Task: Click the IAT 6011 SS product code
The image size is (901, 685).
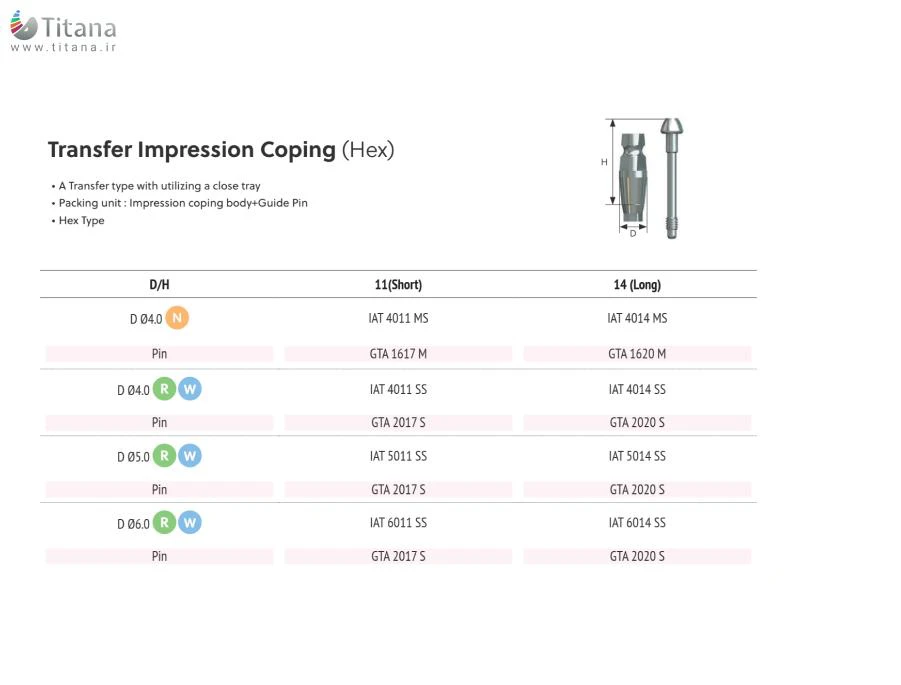Action: [398, 523]
